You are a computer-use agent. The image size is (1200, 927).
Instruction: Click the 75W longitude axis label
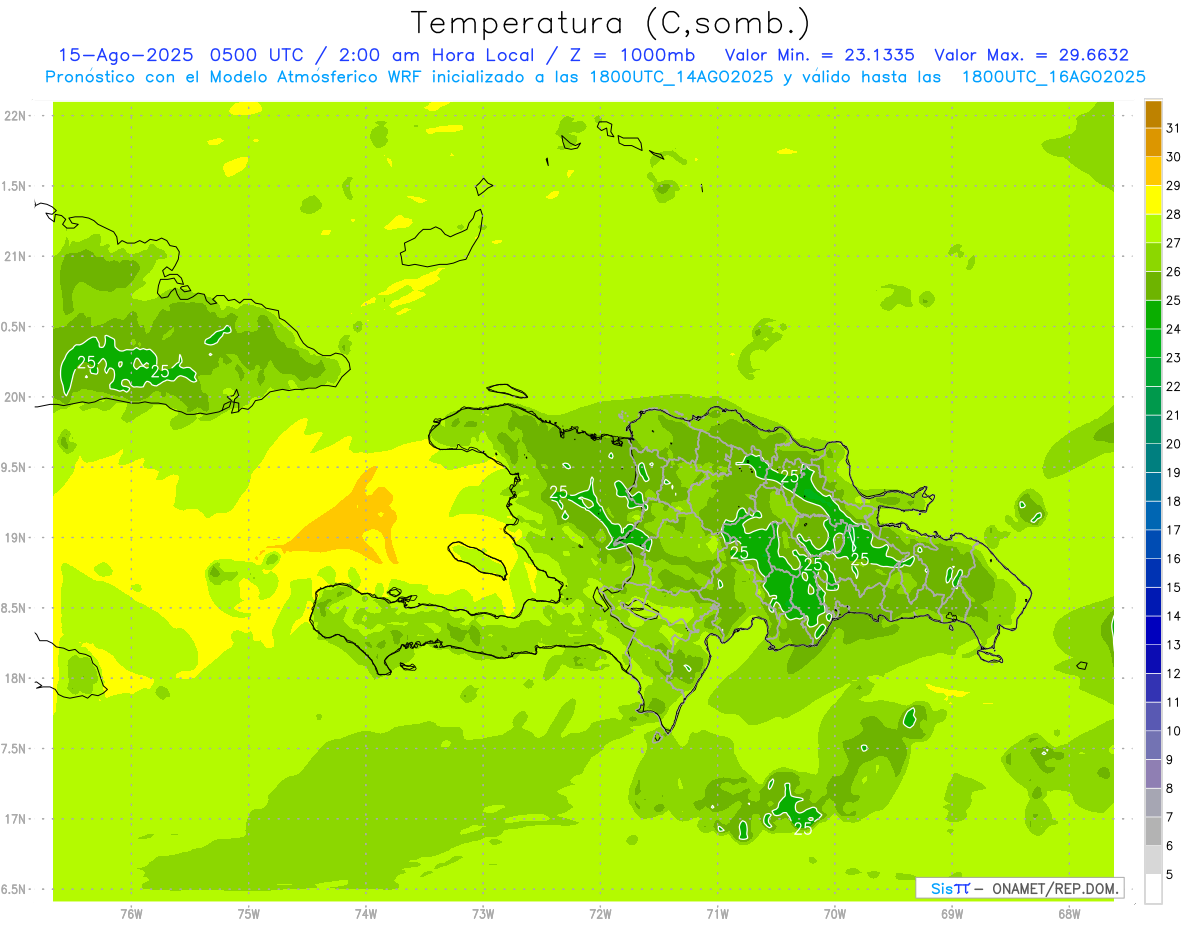[x=249, y=914]
